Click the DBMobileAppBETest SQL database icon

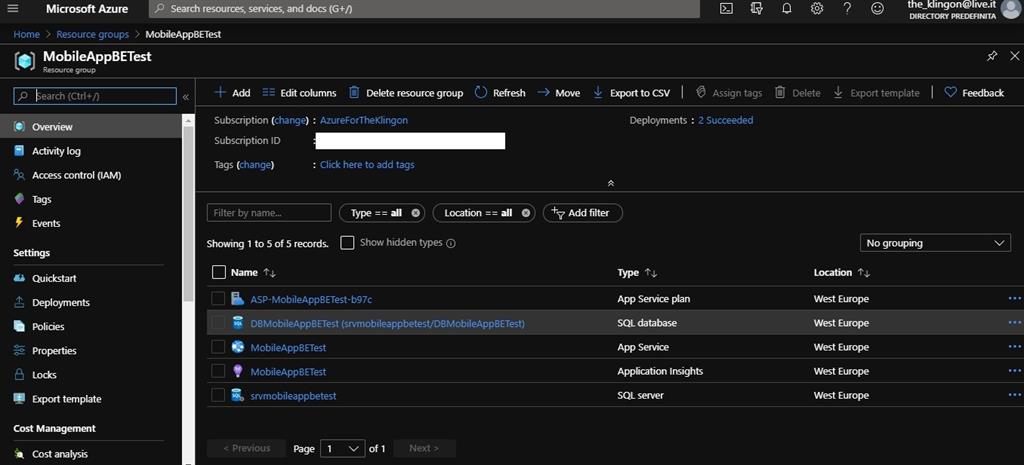point(238,323)
